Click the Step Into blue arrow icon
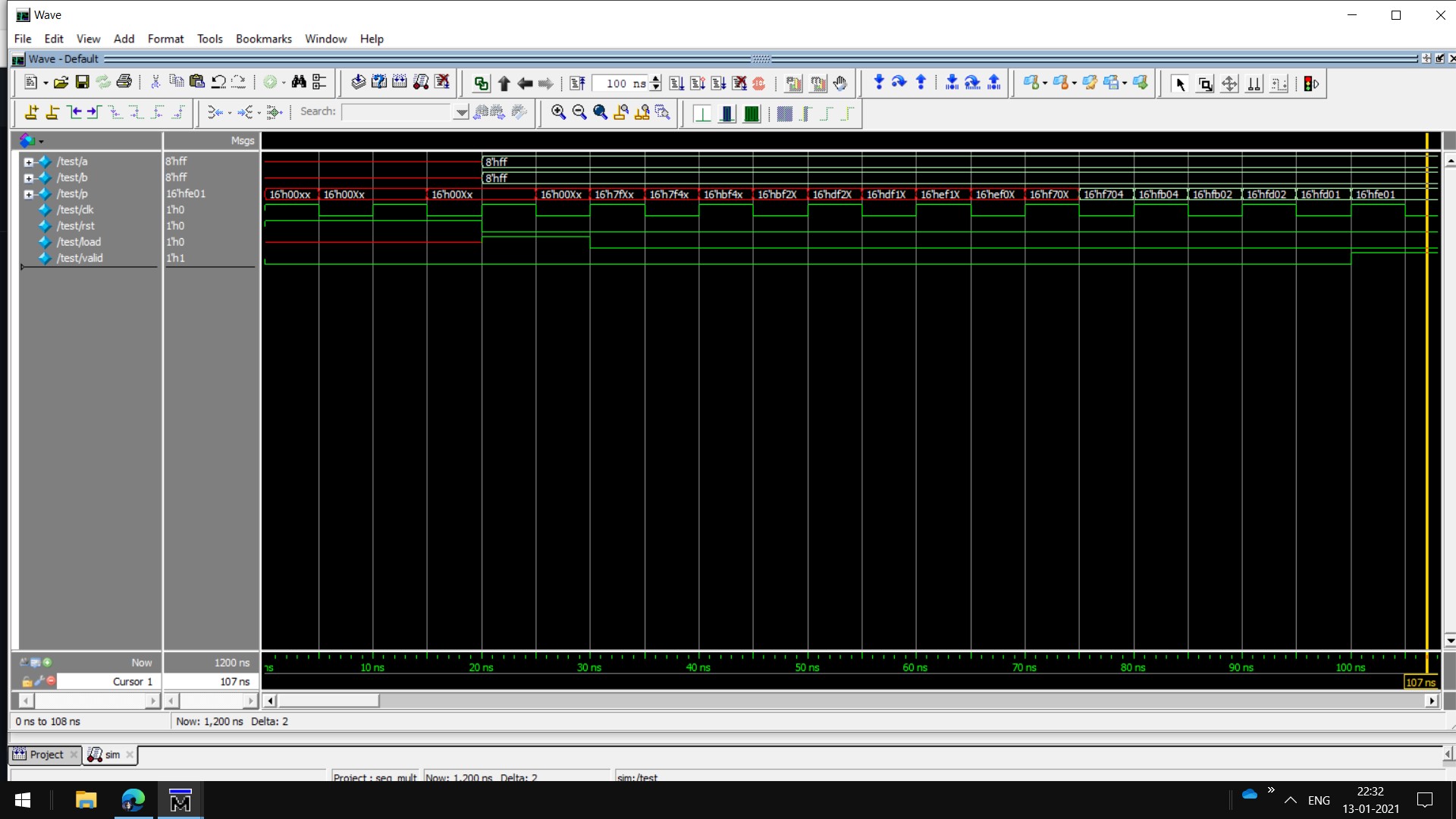 (878, 83)
